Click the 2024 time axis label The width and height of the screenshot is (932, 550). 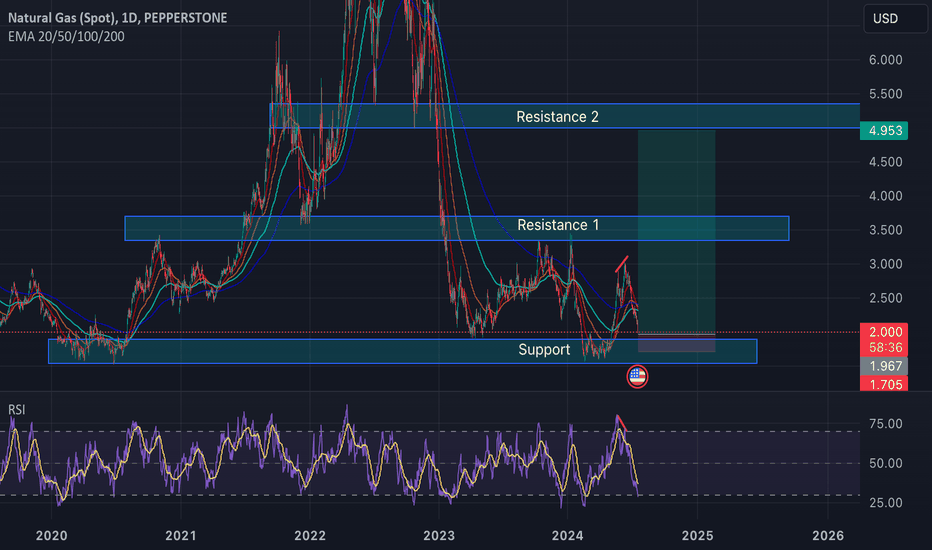568,536
